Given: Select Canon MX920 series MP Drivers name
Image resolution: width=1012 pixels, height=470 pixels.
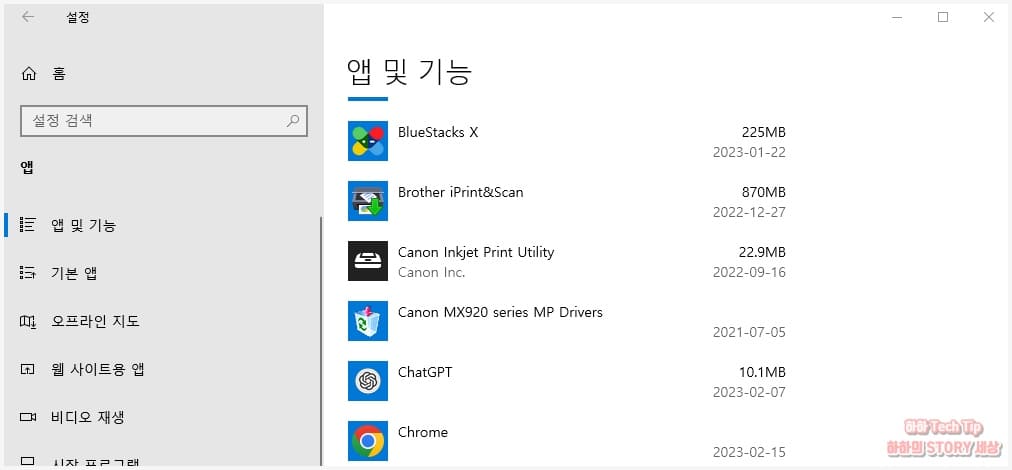Looking at the screenshot, I should [x=500, y=312].
